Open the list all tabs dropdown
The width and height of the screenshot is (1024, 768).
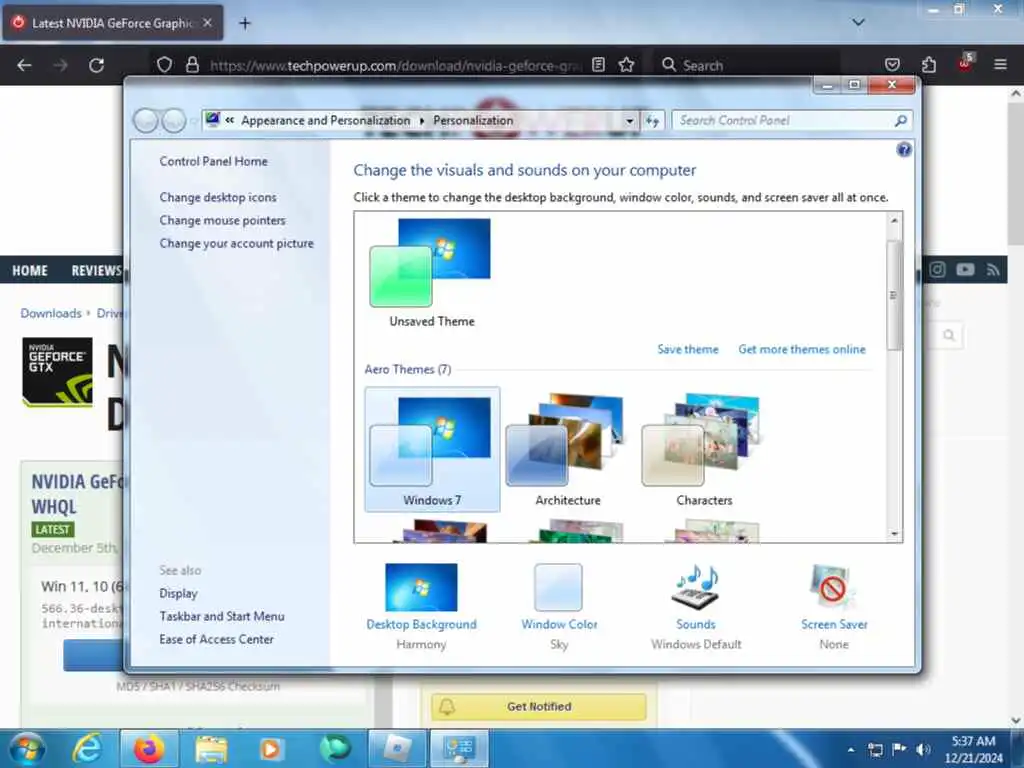click(x=858, y=22)
